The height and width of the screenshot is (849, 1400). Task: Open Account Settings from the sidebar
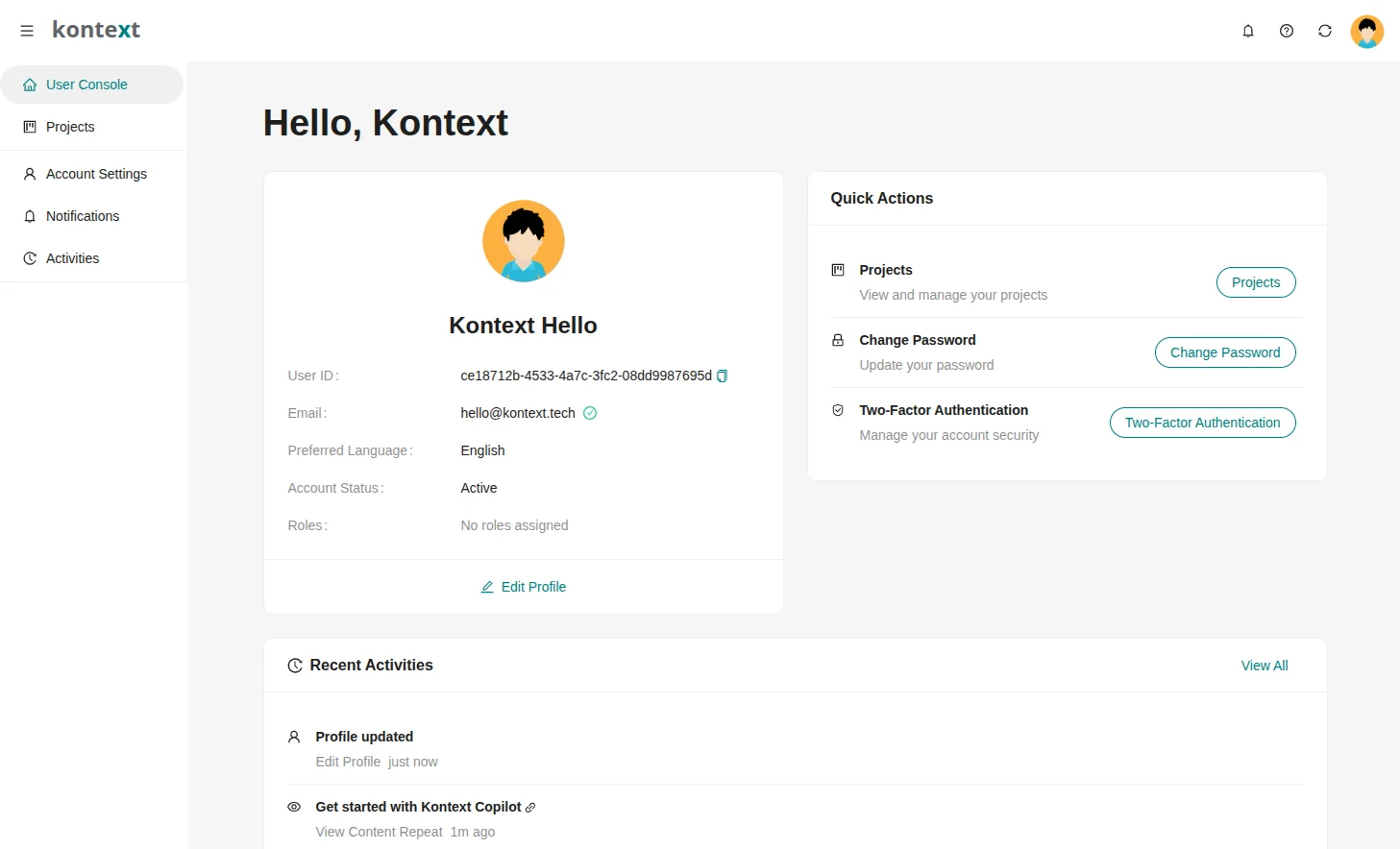pyautogui.click(x=95, y=174)
